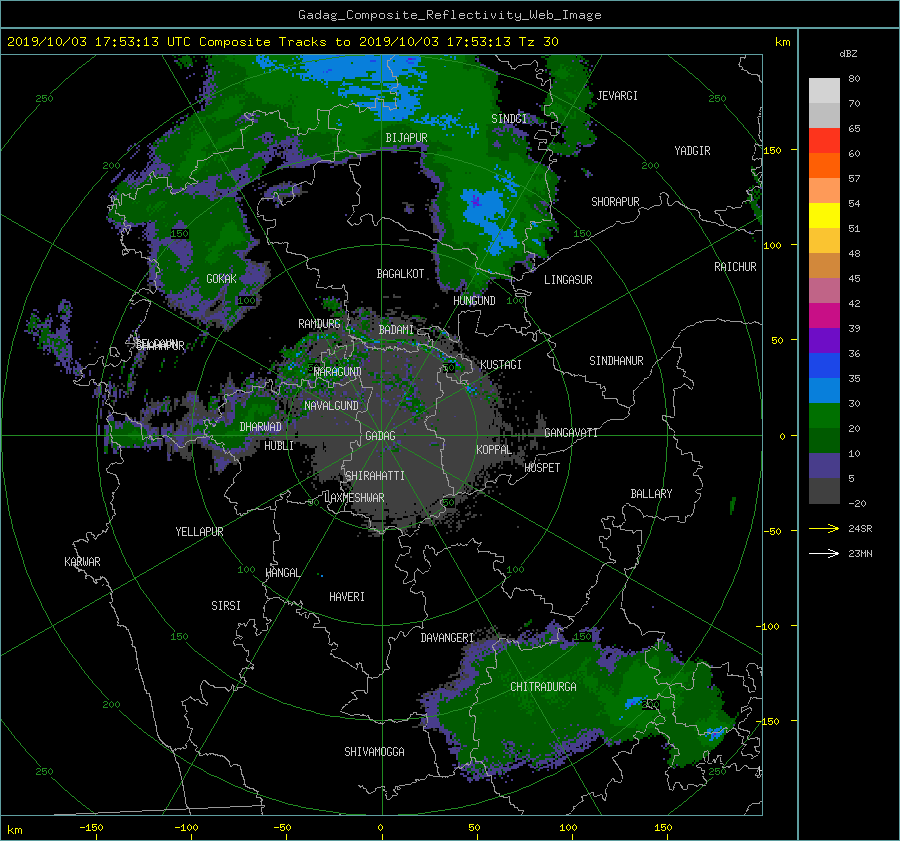Click the SHORAPUR label
Viewport: 900px width, 841px height.
click(615, 202)
